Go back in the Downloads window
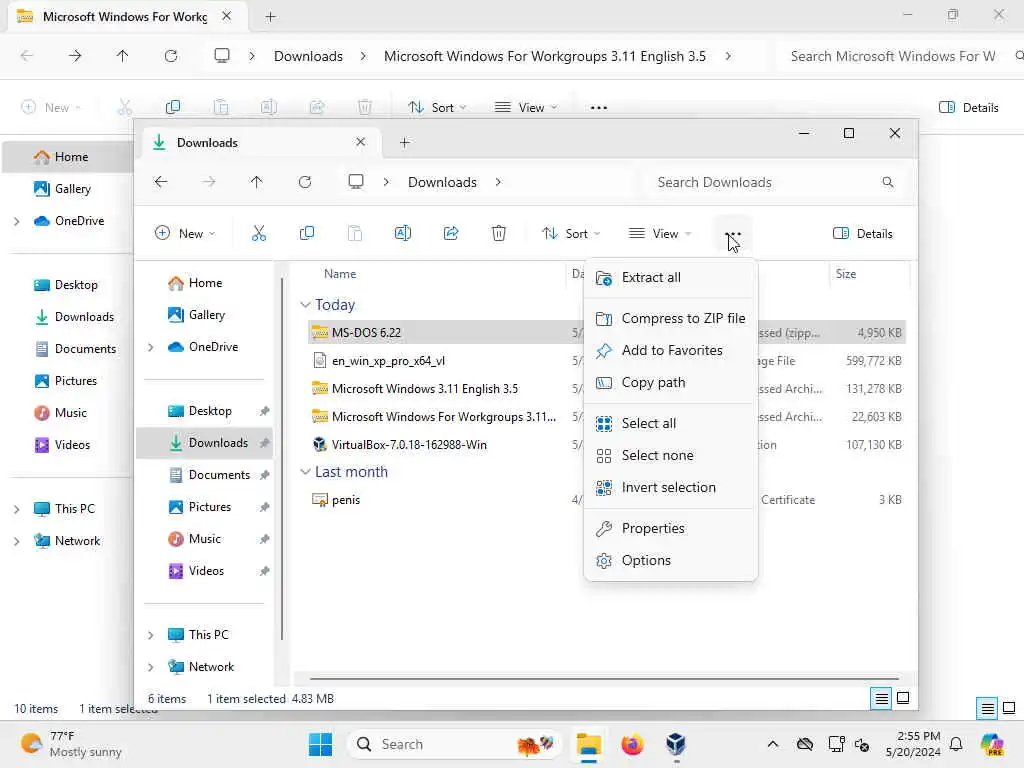This screenshot has height=768, width=1024. coord(161,182)
